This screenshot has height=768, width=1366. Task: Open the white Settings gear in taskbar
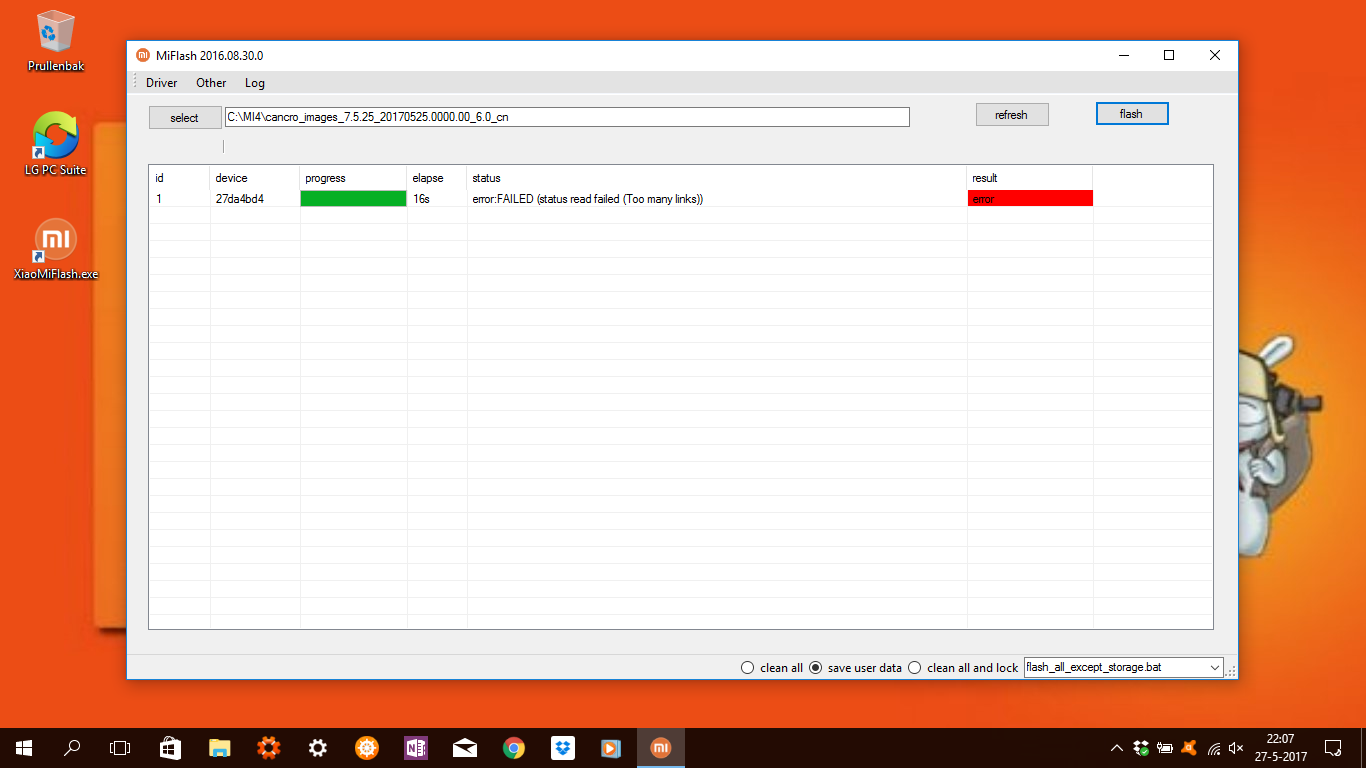(317, 747)
